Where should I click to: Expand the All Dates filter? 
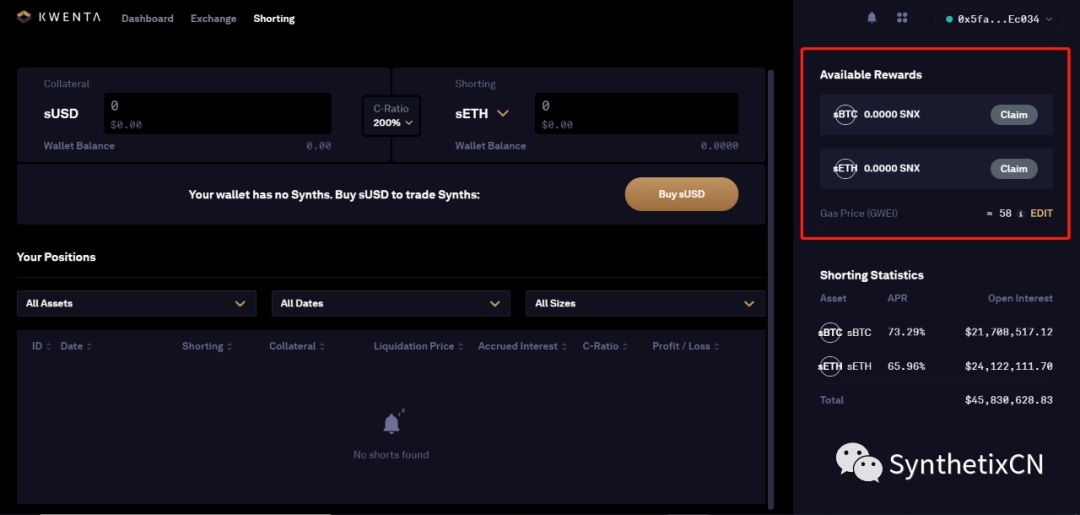coord(391,303)
